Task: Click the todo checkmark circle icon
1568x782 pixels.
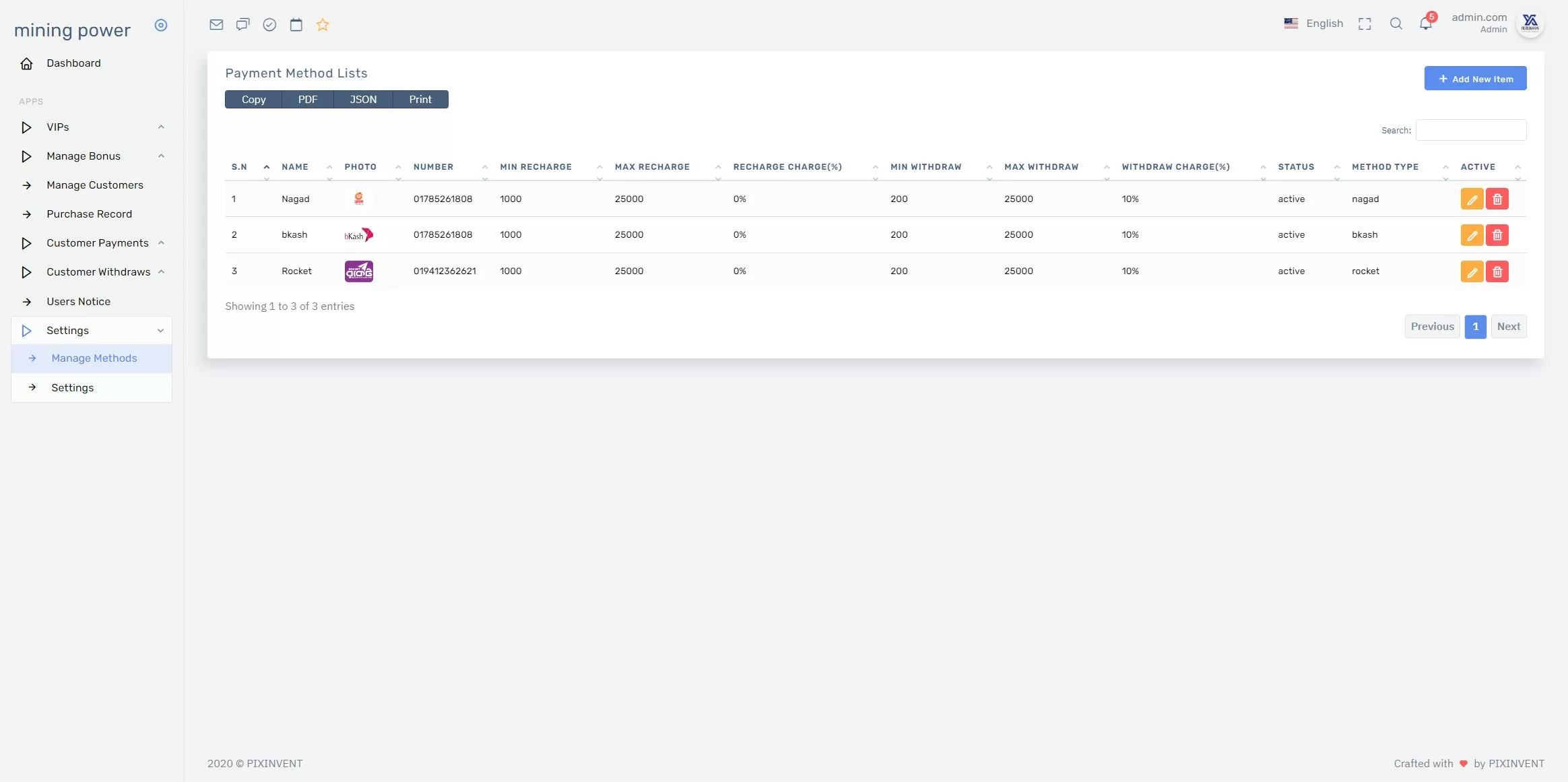Action: pyautogui.click(x=269, y=25)
